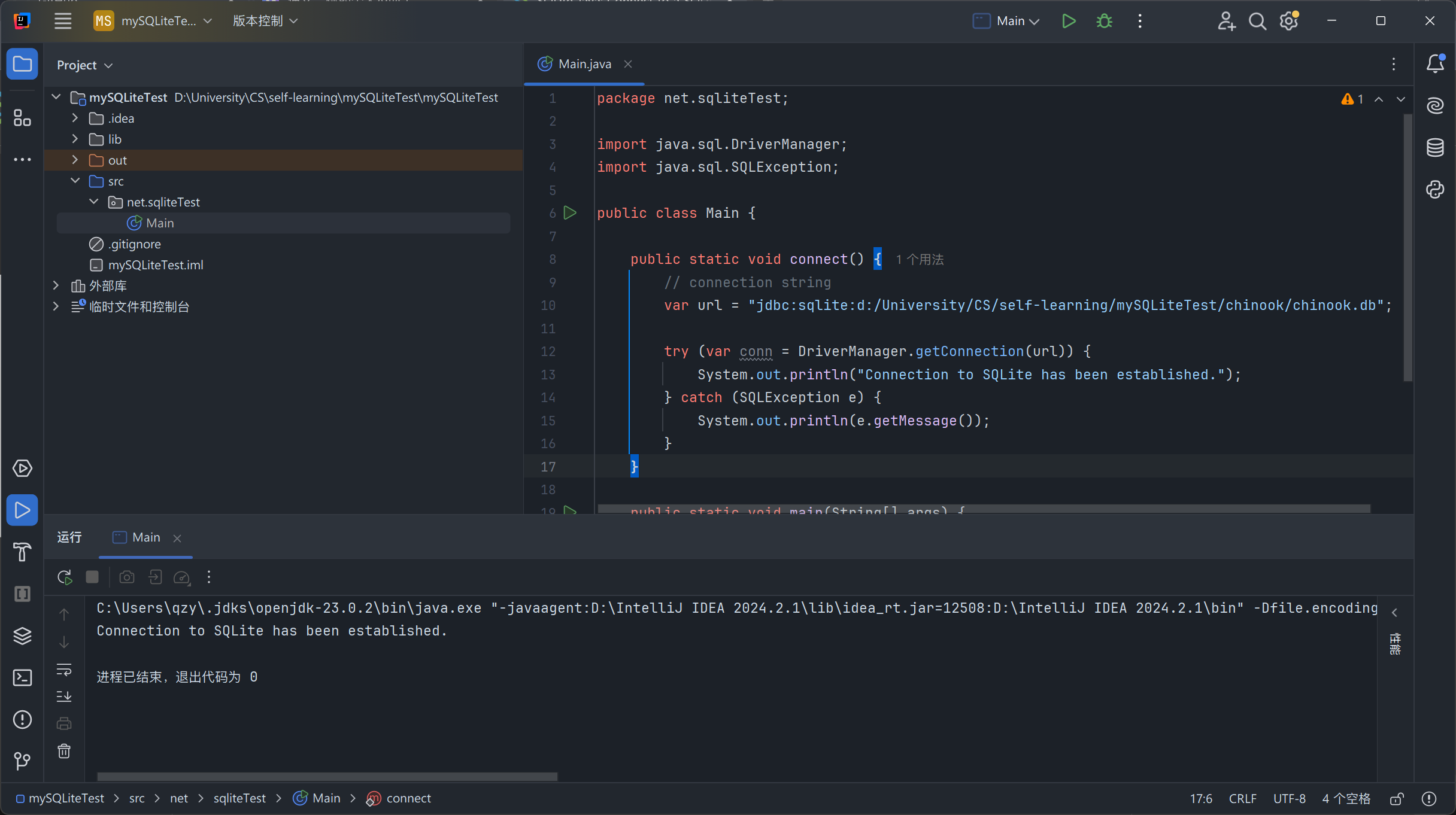
Task: Click the CRLF line separator status
Action: click(1242, 798)
